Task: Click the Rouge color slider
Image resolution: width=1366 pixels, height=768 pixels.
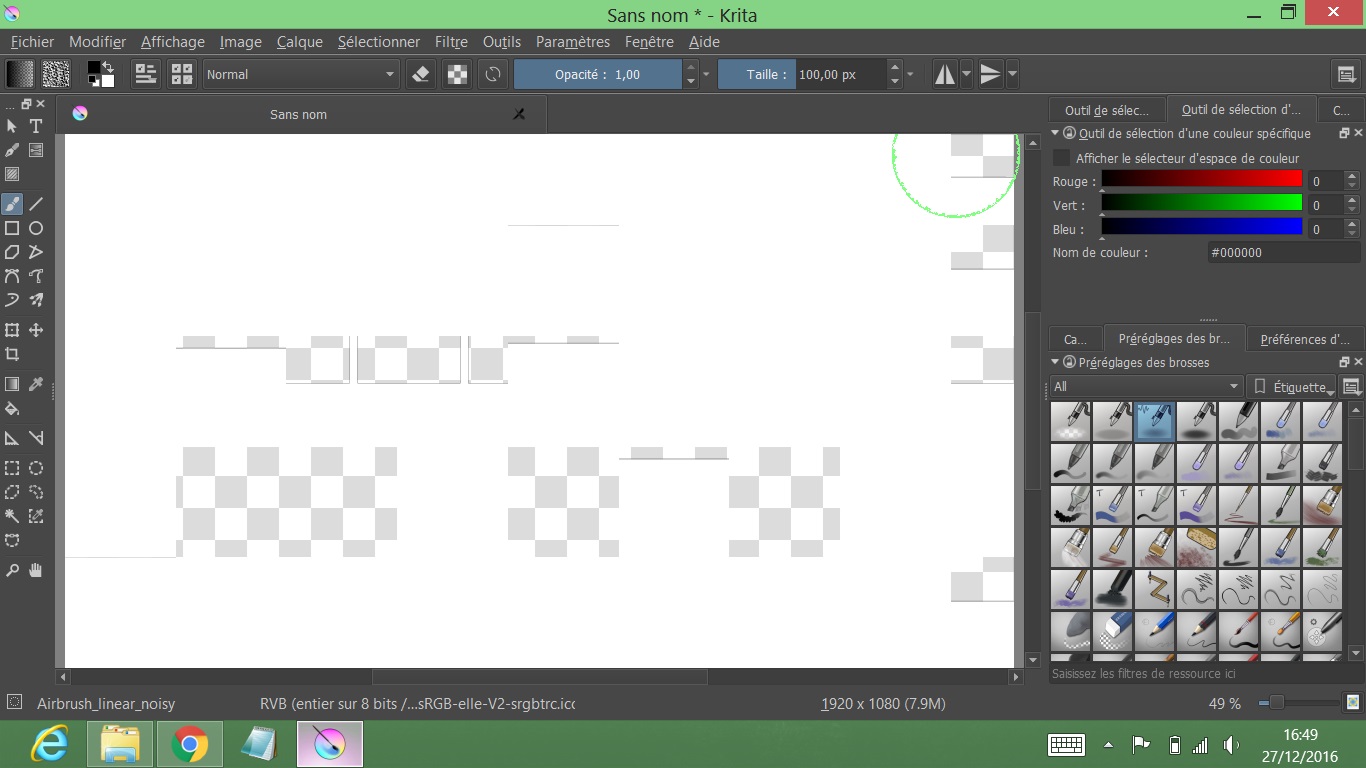Action: tap(1201, 180)
